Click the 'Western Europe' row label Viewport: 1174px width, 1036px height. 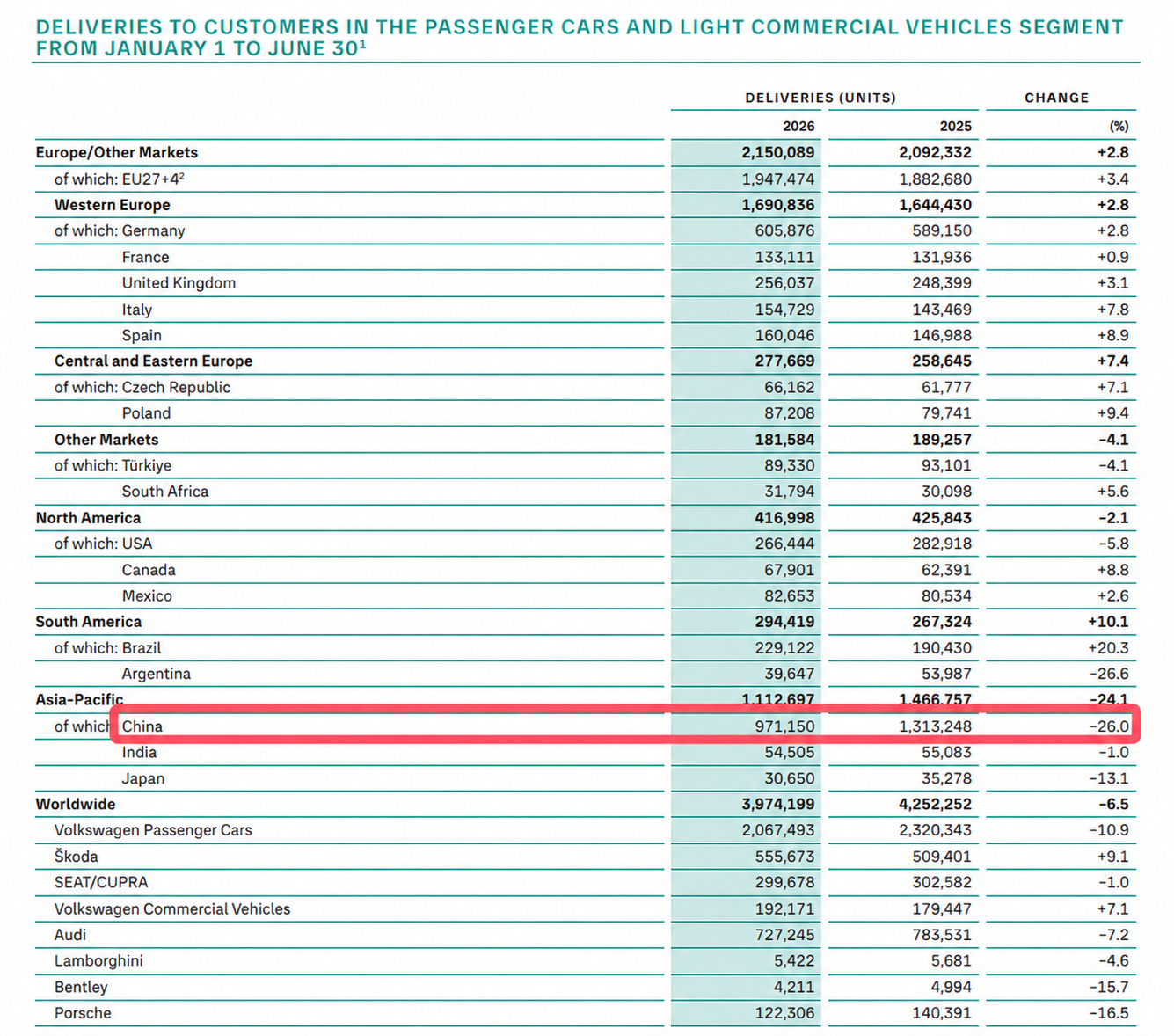pos(112,205)
